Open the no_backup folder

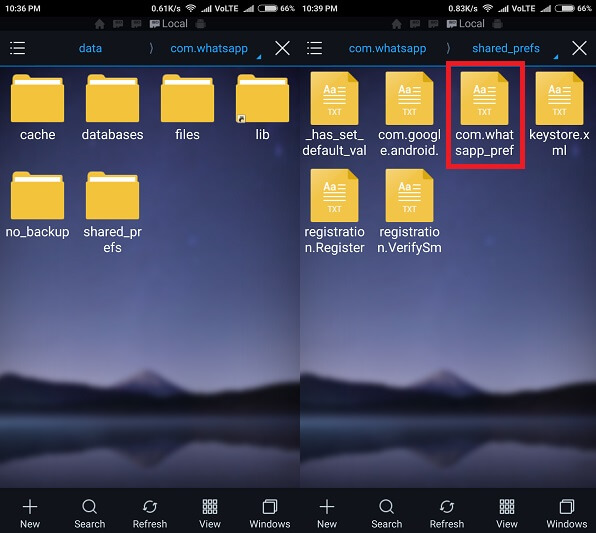pos(37,205)
